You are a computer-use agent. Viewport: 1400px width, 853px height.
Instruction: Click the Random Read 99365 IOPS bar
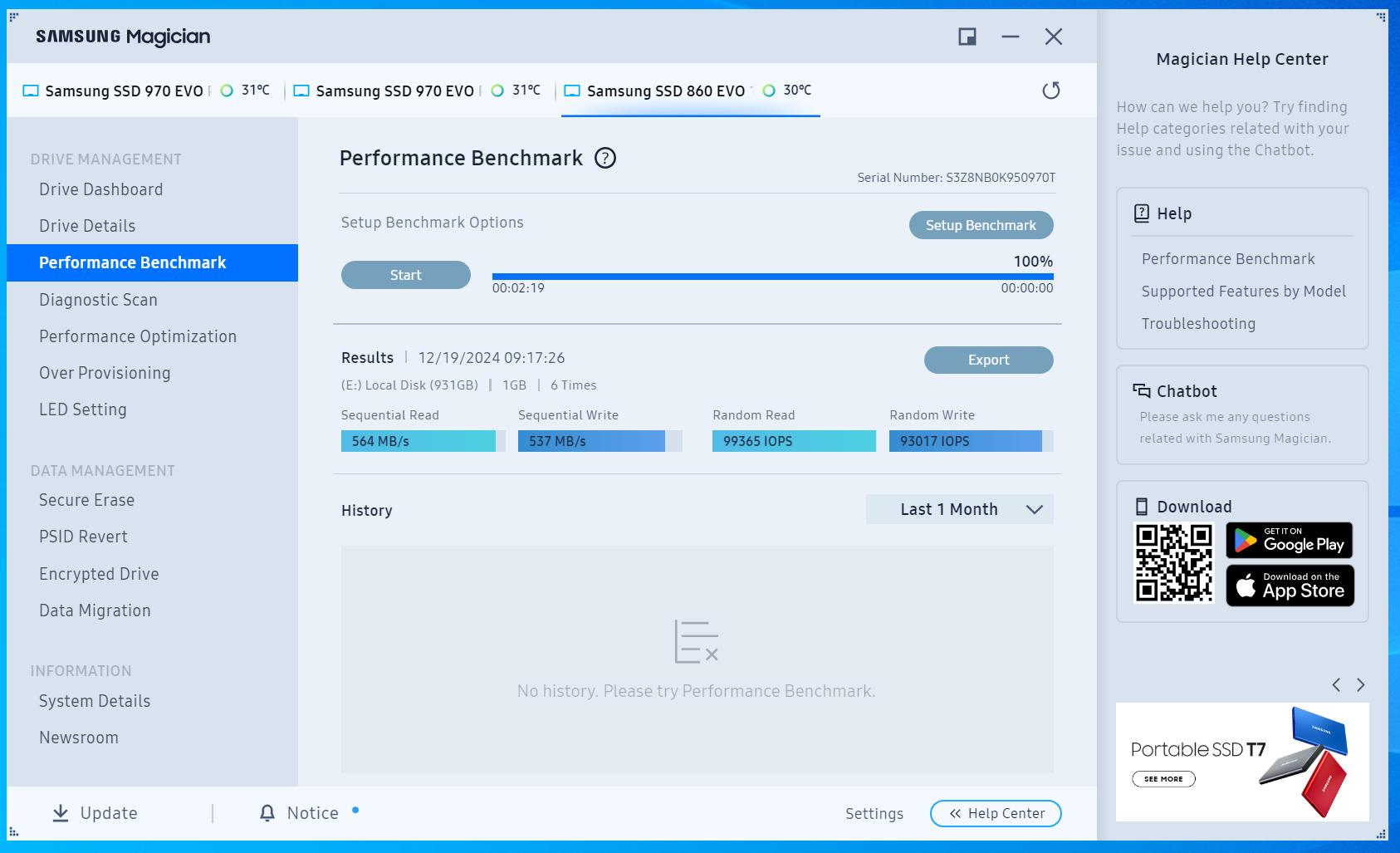pos(794,441)
